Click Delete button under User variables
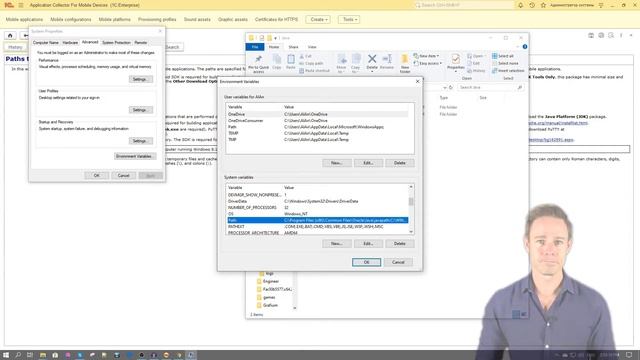640x360 pixels. (x=400, y=163)
